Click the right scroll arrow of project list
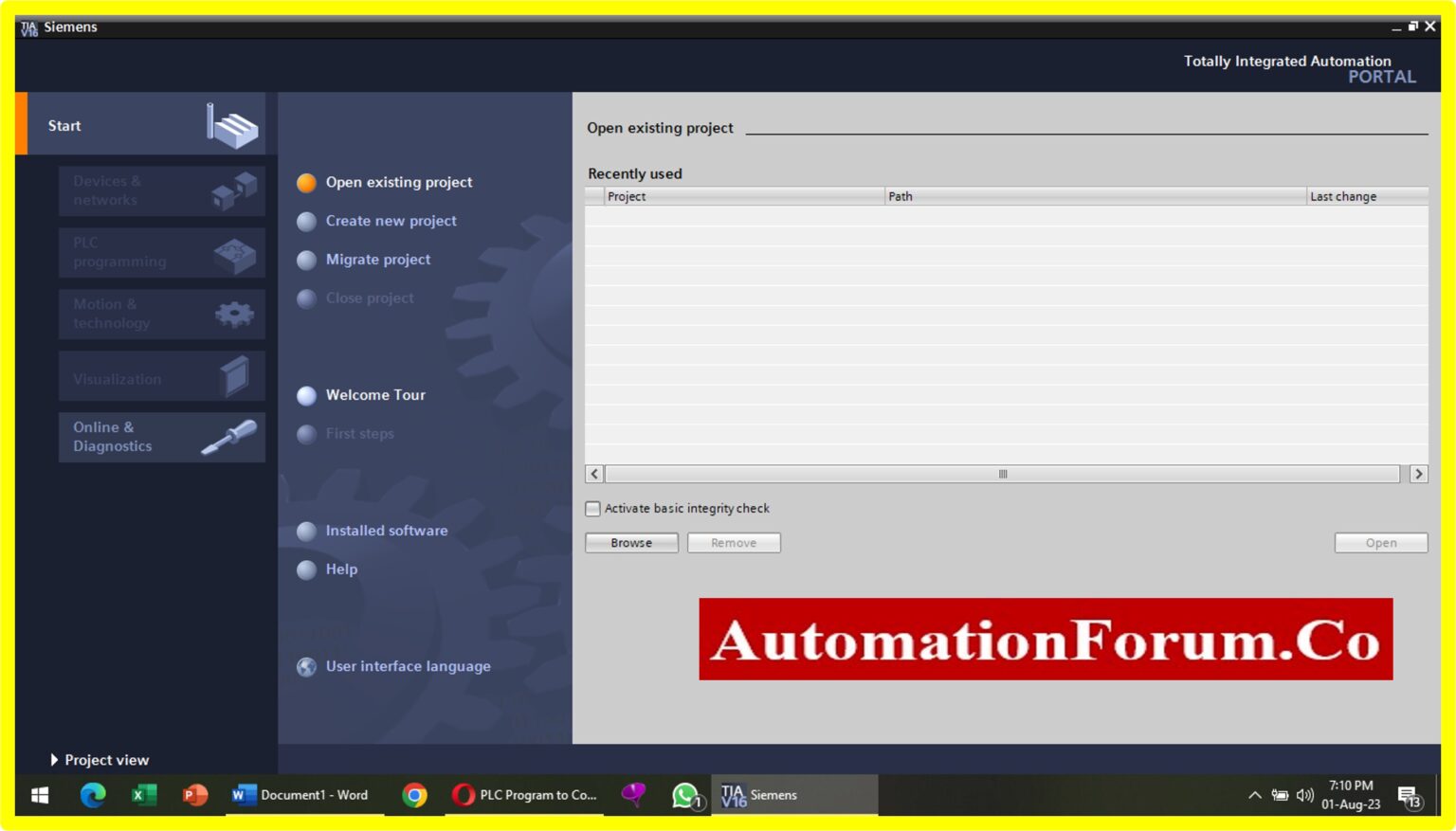The image size is (1456, 831). pos(1418,474)
